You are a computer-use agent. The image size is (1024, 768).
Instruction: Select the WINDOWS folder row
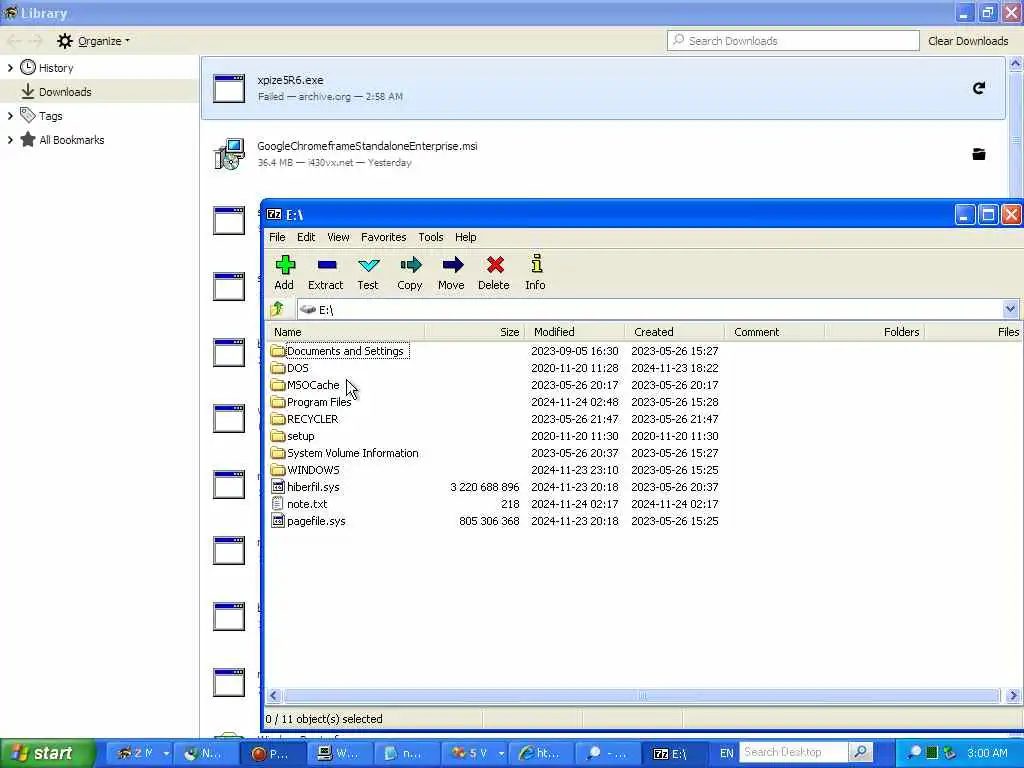pos(313,470)
